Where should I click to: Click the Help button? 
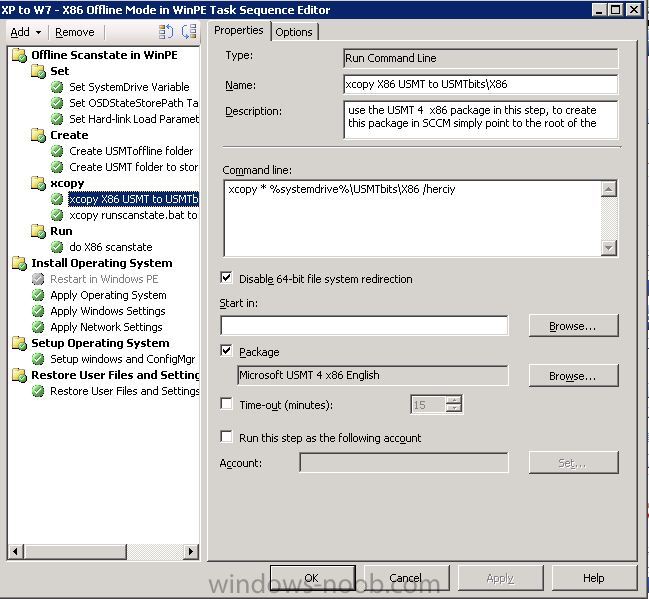click(594, 578)
